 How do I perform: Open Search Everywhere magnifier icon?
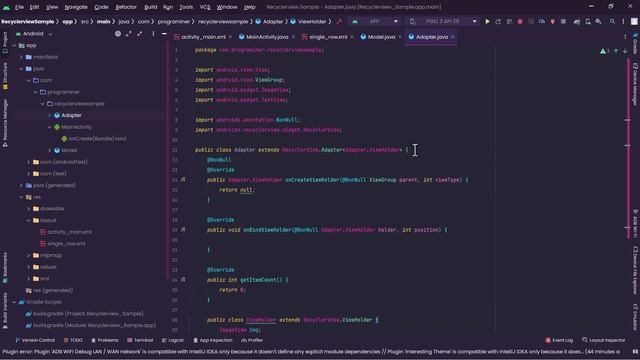(x=612, y=21)
